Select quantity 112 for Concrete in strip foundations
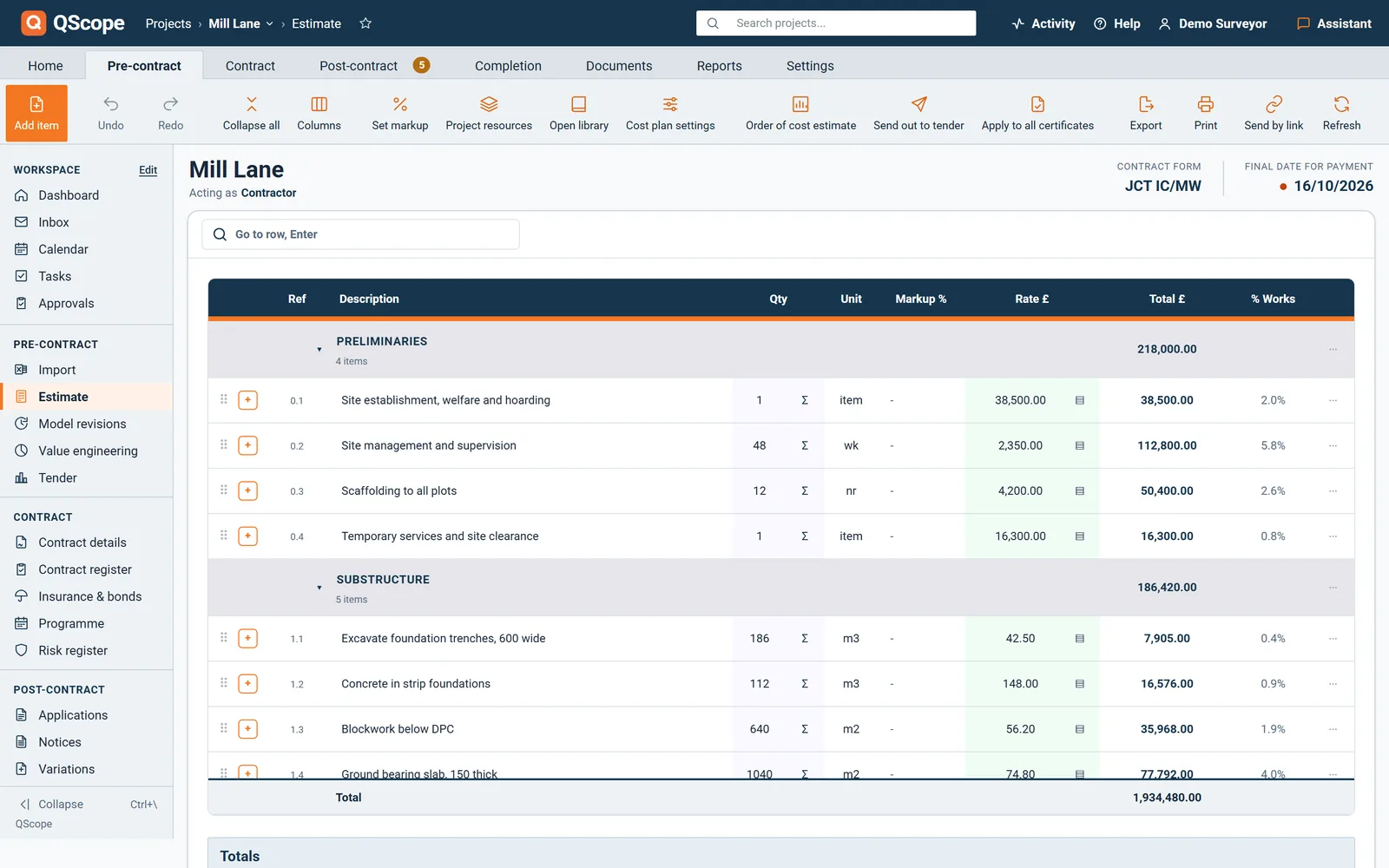The width and height of the screenshot is (1389, 868). tap(760, 684)
